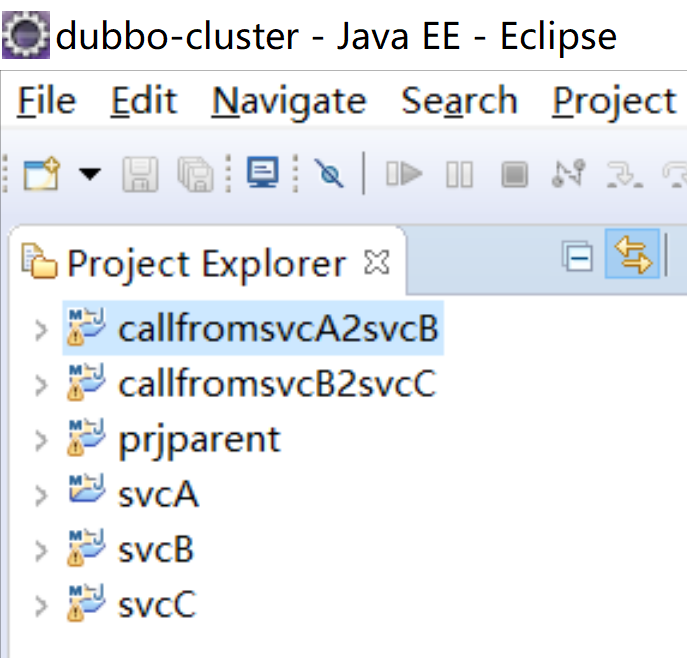Screen dimensions: 687x658
Task: Toggle Link with Editor in Project Explorer
Action: tap(632, 259)
